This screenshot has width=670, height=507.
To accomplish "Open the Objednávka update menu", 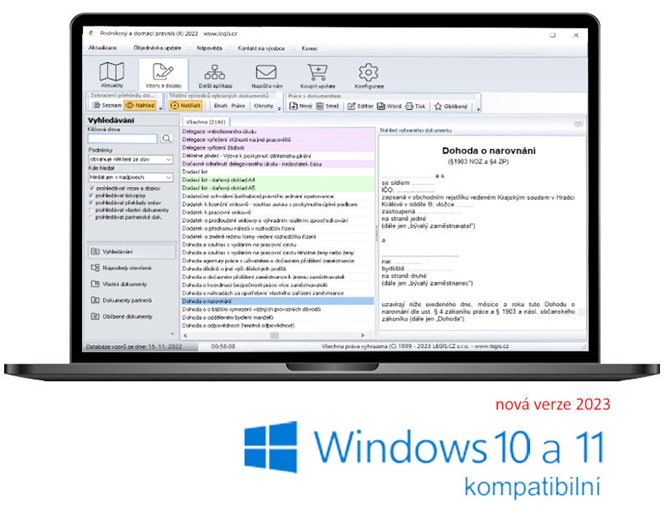I will pyautogui.click(x=157, y=48).
